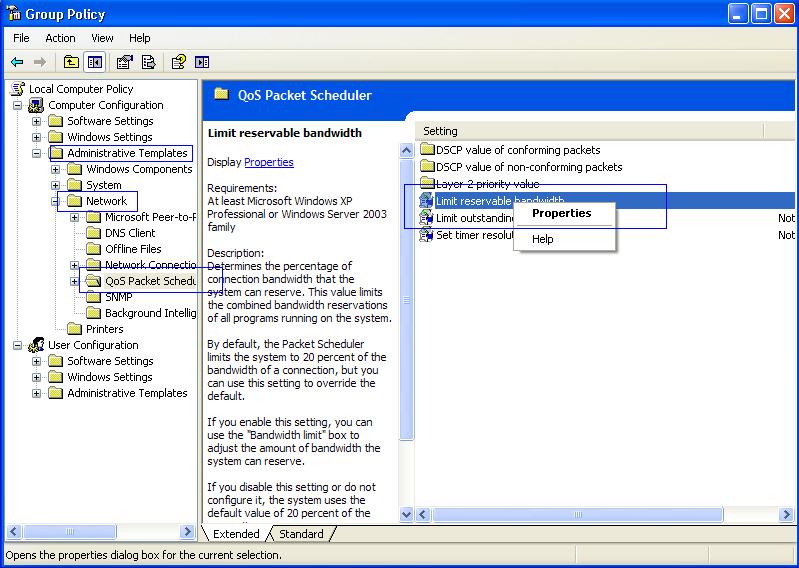
Task: Select Limit reservable bandwidth setting text
Action: pyautogui.click(x=500, y=201)
